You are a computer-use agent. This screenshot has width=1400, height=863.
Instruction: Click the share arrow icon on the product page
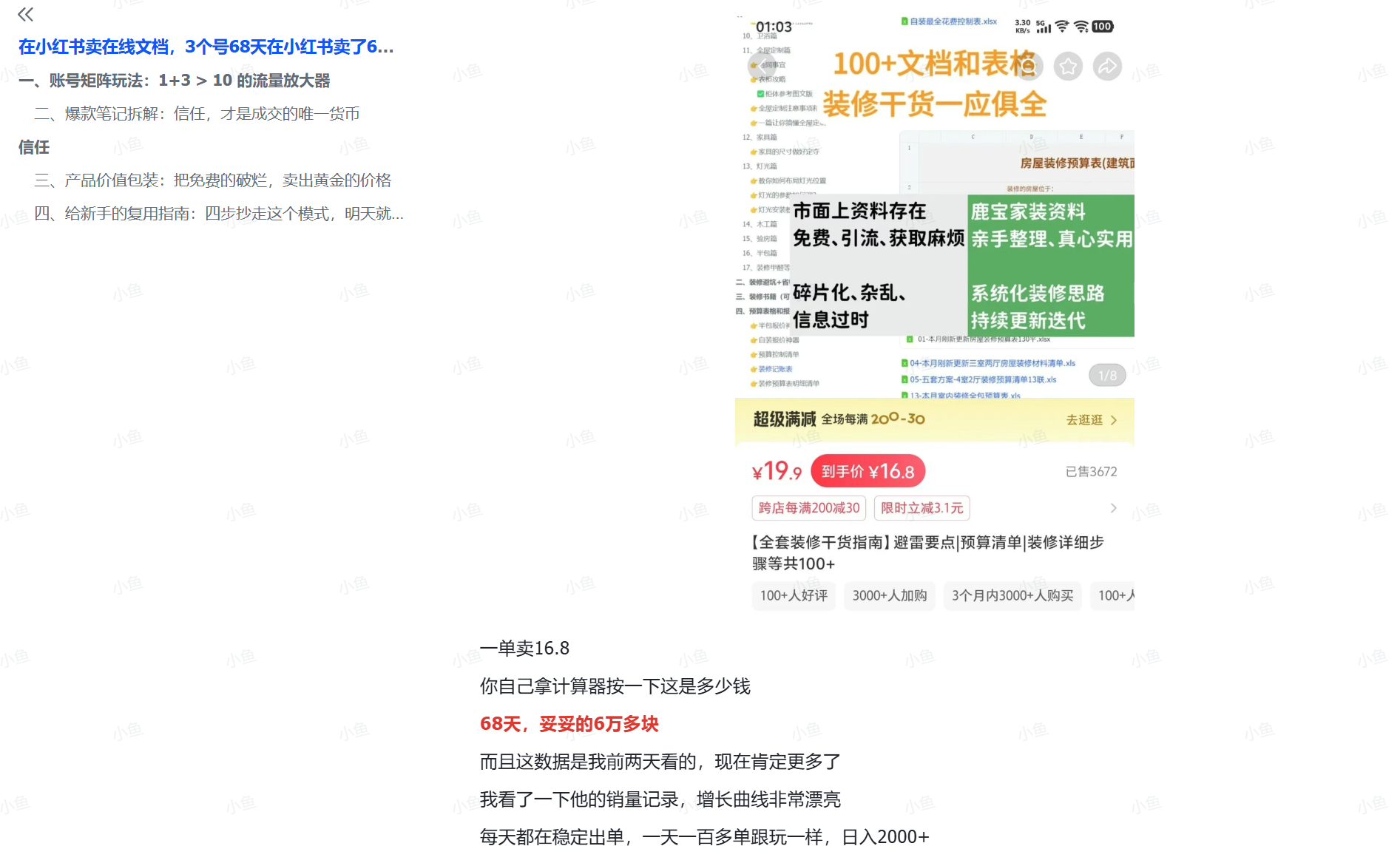(1106, 66)
